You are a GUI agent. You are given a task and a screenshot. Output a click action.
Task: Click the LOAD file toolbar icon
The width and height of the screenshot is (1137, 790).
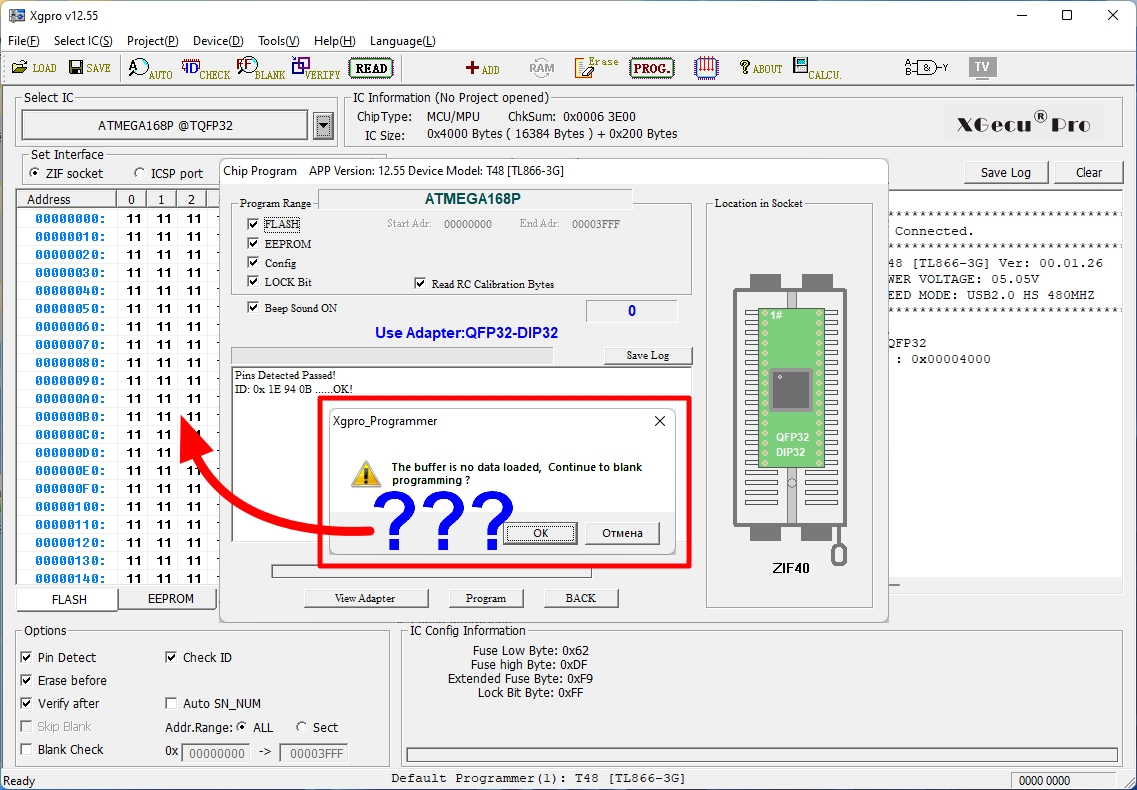pyautogui.click(x=34, y=68)
